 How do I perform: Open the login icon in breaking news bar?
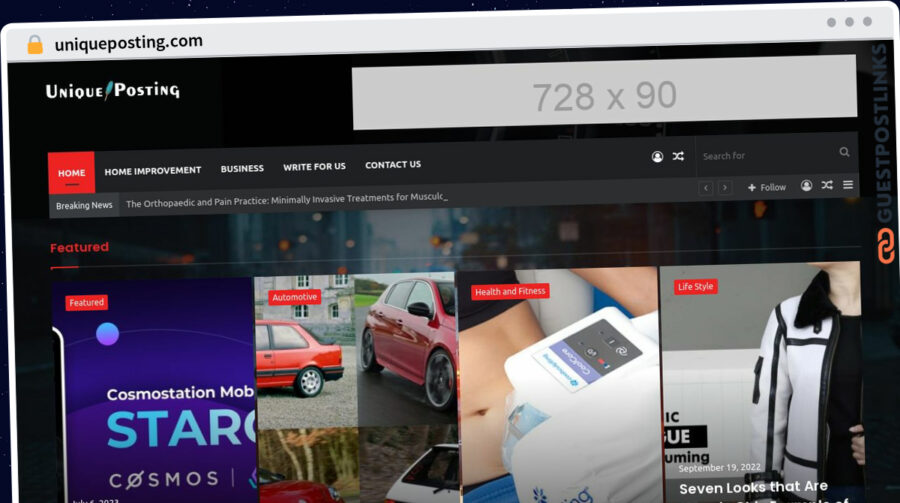tap(806, 185)
